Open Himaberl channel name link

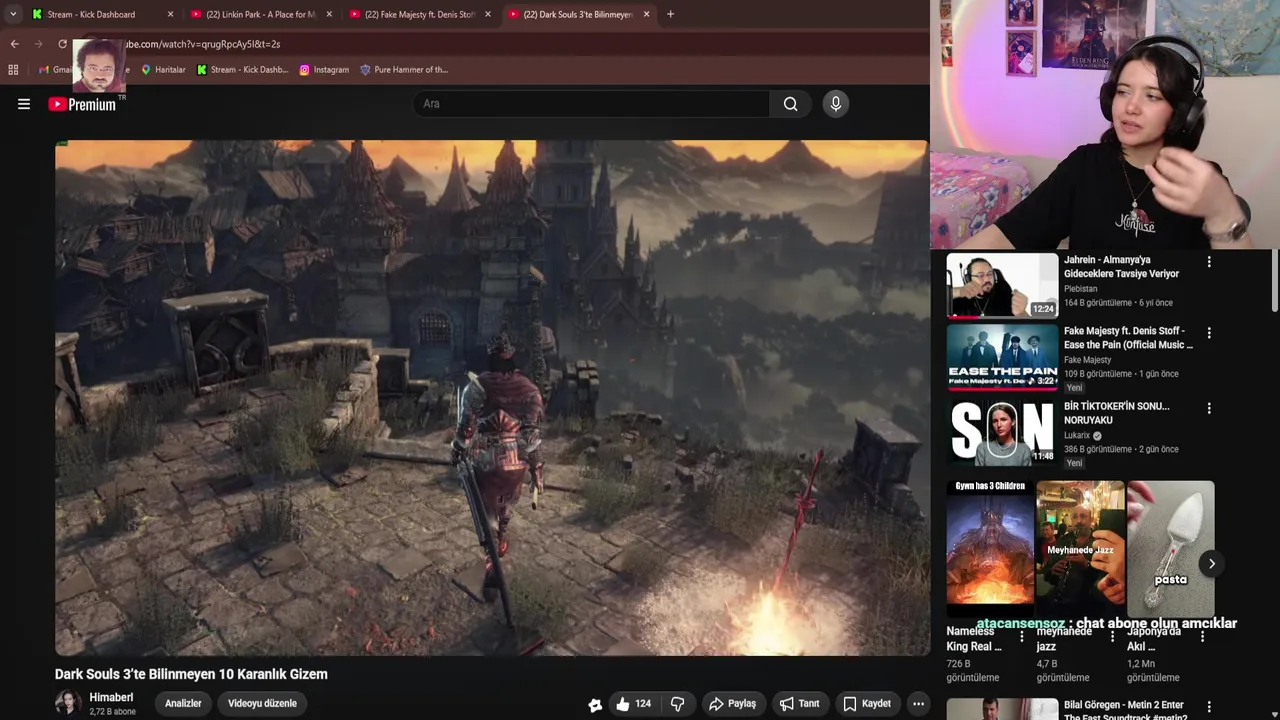click(x=111, y=697)
